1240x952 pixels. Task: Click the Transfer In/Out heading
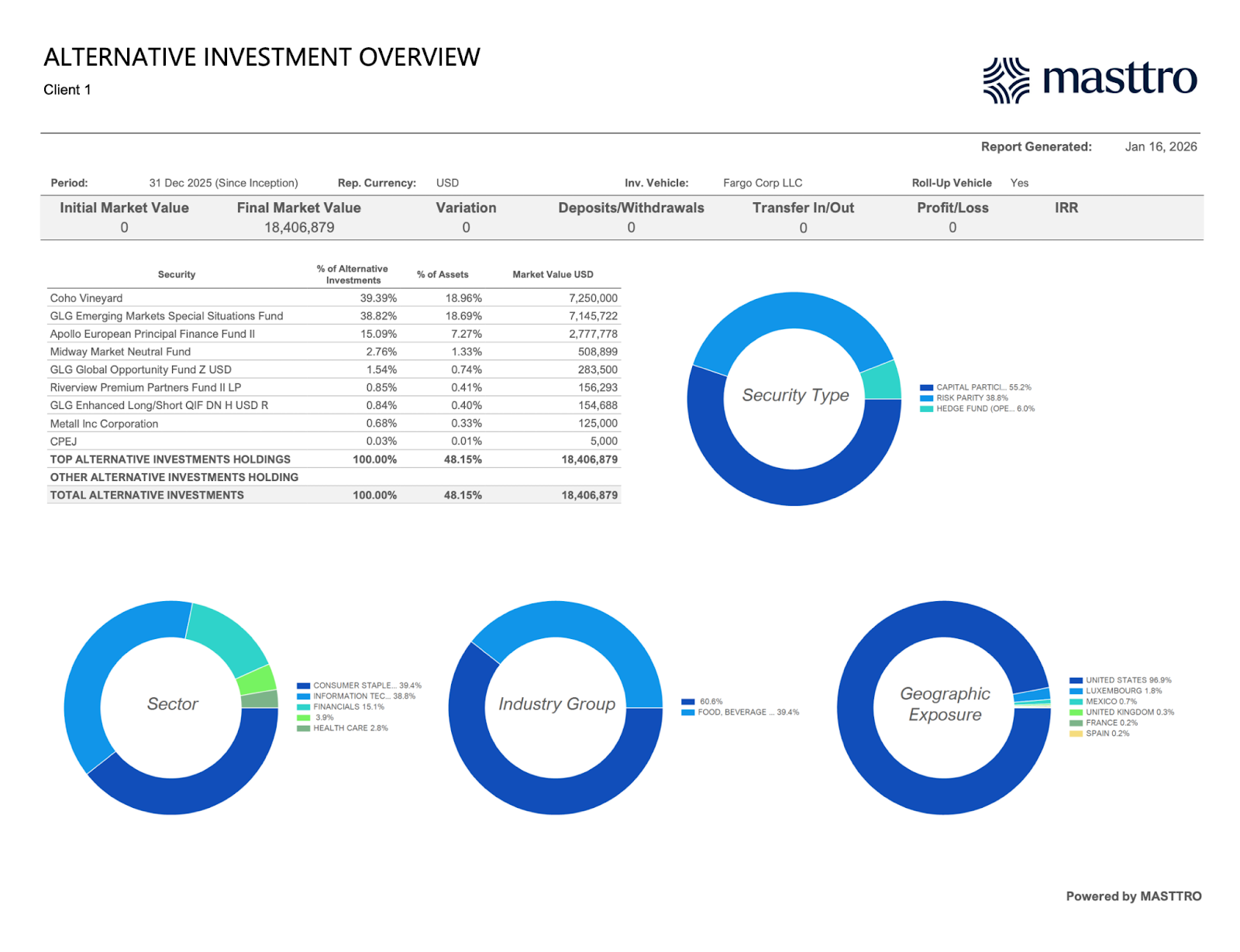[x=803, y=208]
